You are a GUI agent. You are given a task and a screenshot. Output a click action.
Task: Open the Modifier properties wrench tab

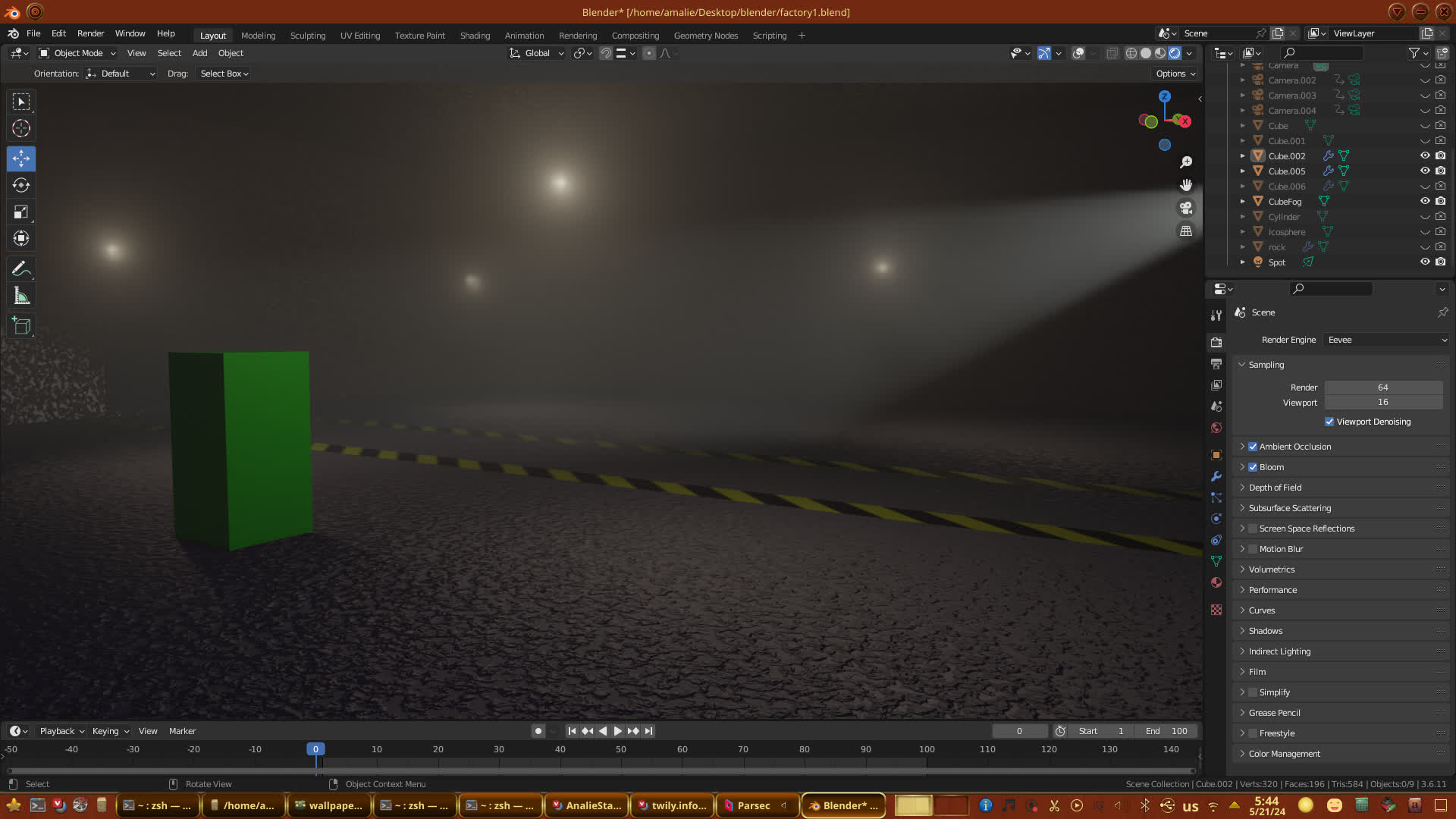(1216, 476)
